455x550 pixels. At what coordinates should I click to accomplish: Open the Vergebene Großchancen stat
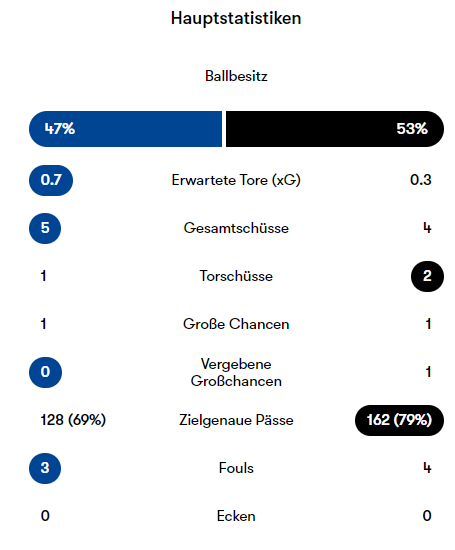(x=236, y=373)
